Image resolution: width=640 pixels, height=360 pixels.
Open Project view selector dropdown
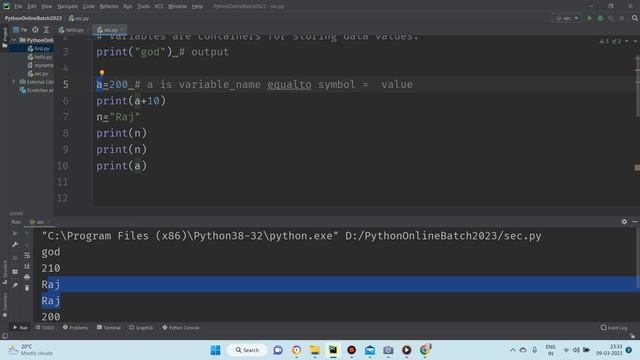20,30
